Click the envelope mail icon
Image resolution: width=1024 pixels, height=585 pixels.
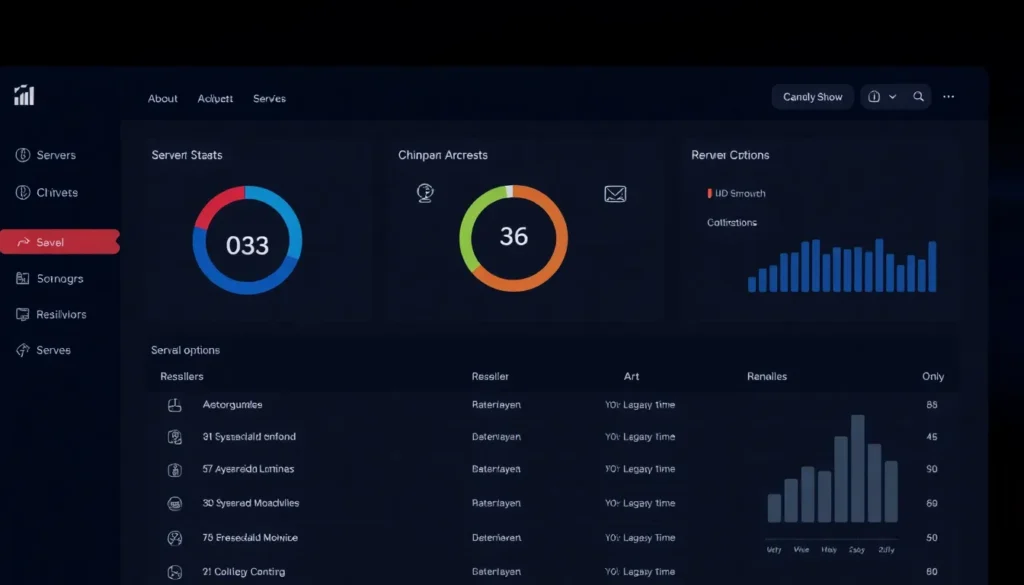click(x=615, y=194)
